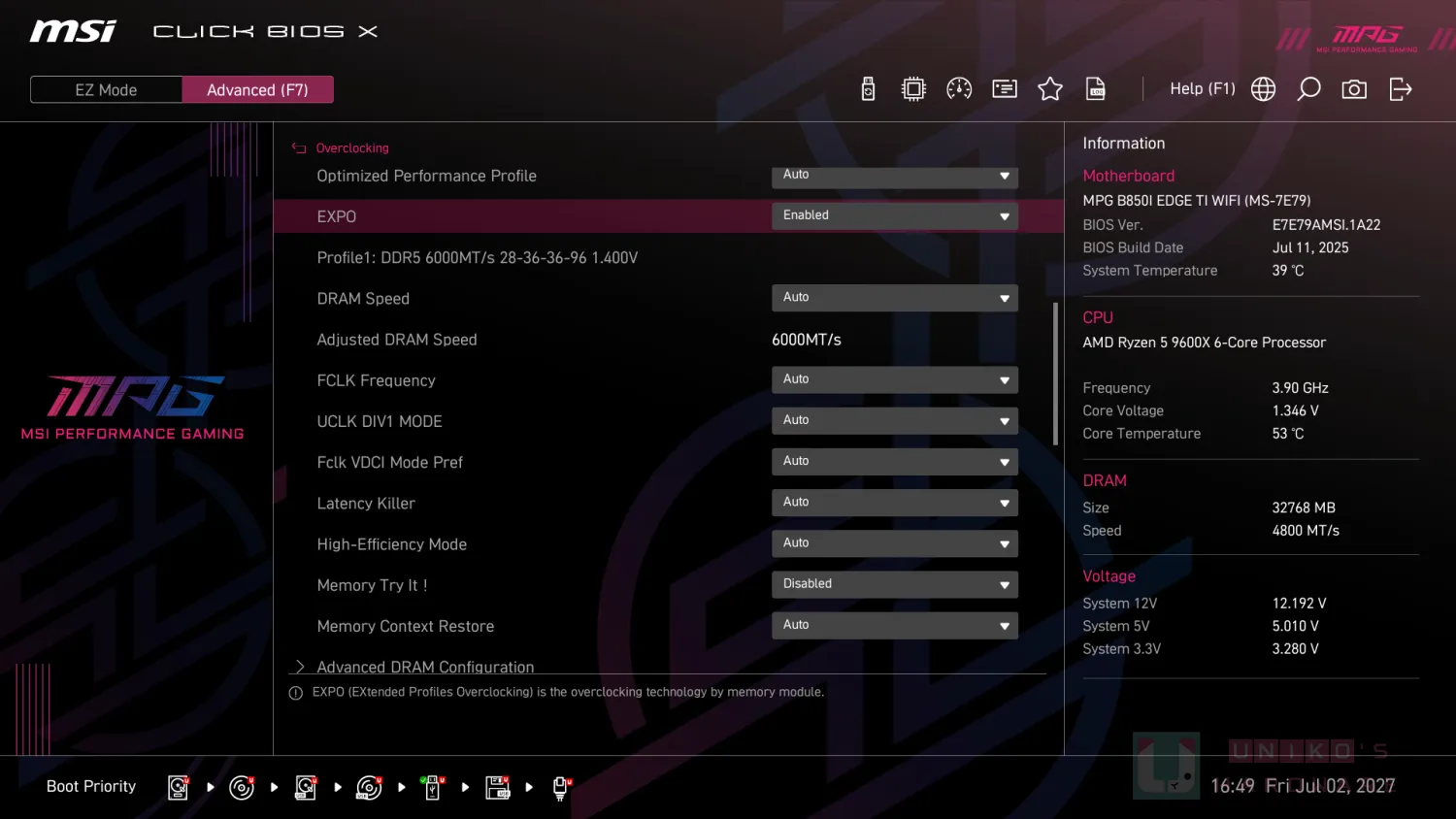This screenshot has width=1456, height=819.
Task: Select the optical disc boot priority icon
Action: pyautogui.click(x=242, y=787)
